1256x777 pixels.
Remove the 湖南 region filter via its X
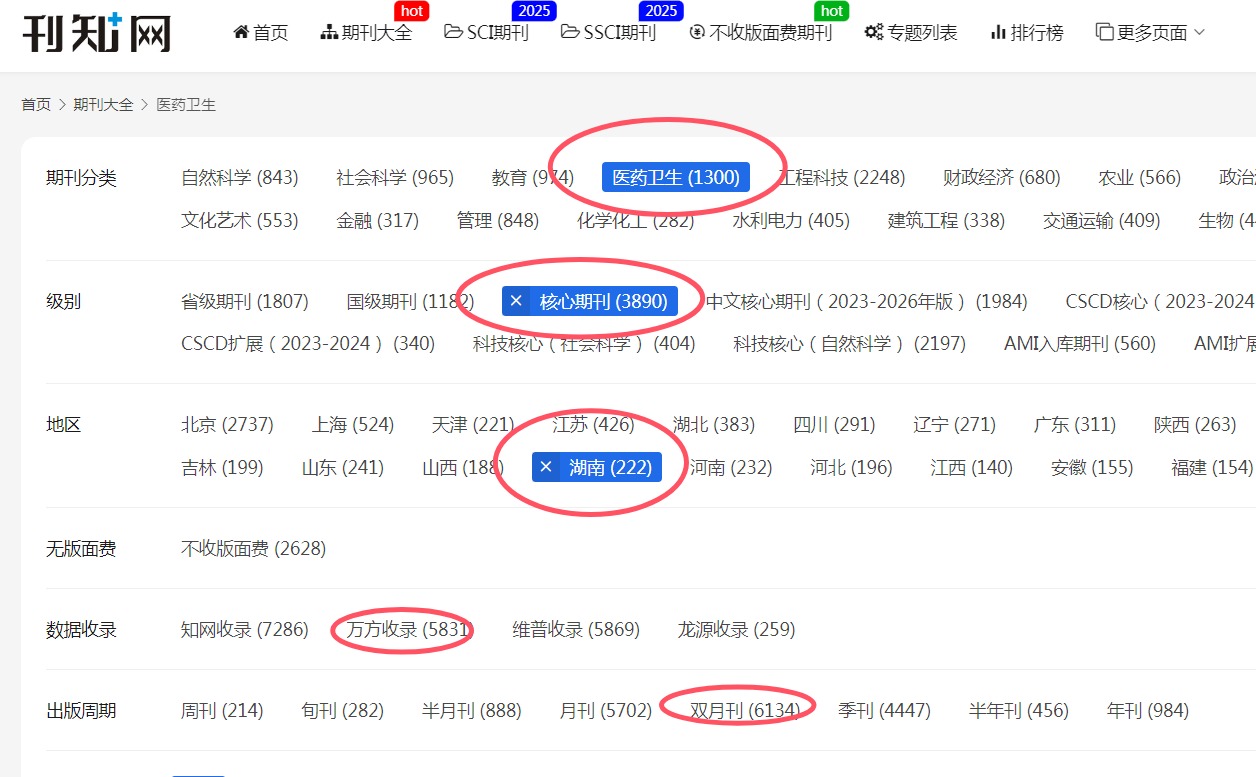coord(546,467)
